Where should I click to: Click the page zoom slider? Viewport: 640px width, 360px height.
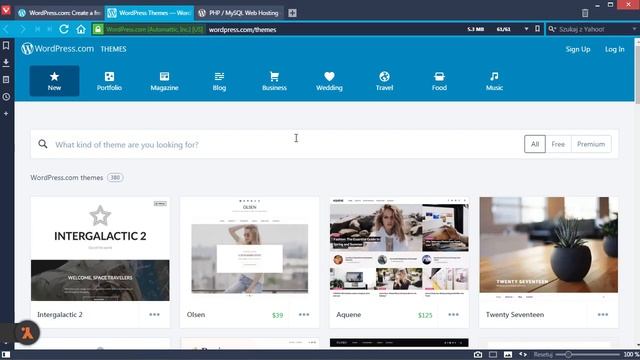coord(587,355)
